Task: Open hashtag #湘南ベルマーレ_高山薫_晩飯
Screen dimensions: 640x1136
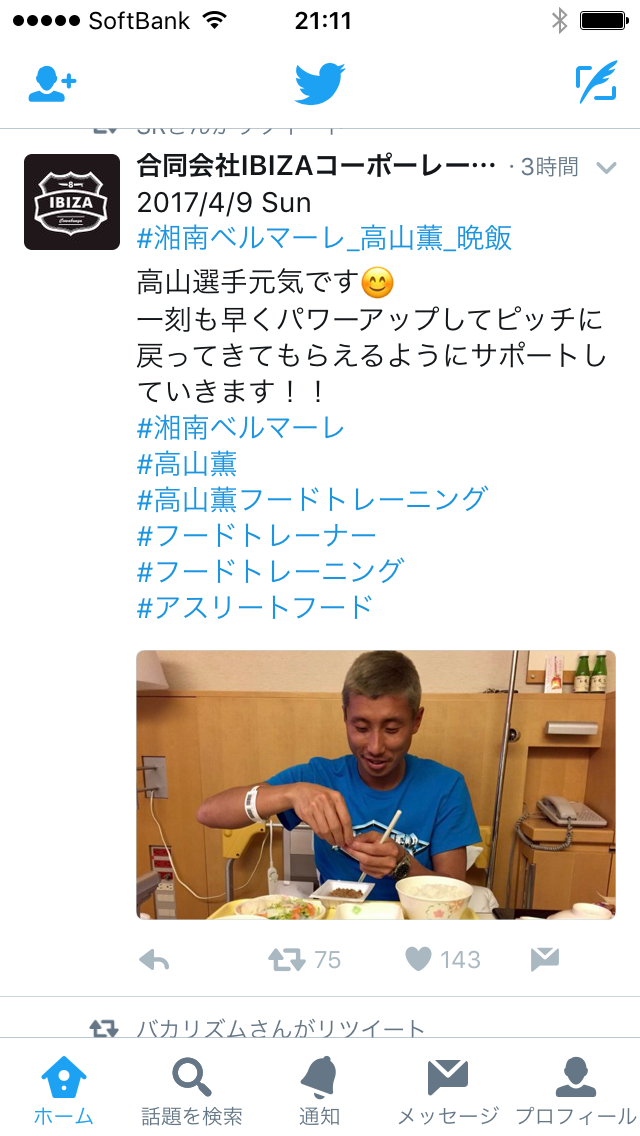Action: (x=325, y=238)
